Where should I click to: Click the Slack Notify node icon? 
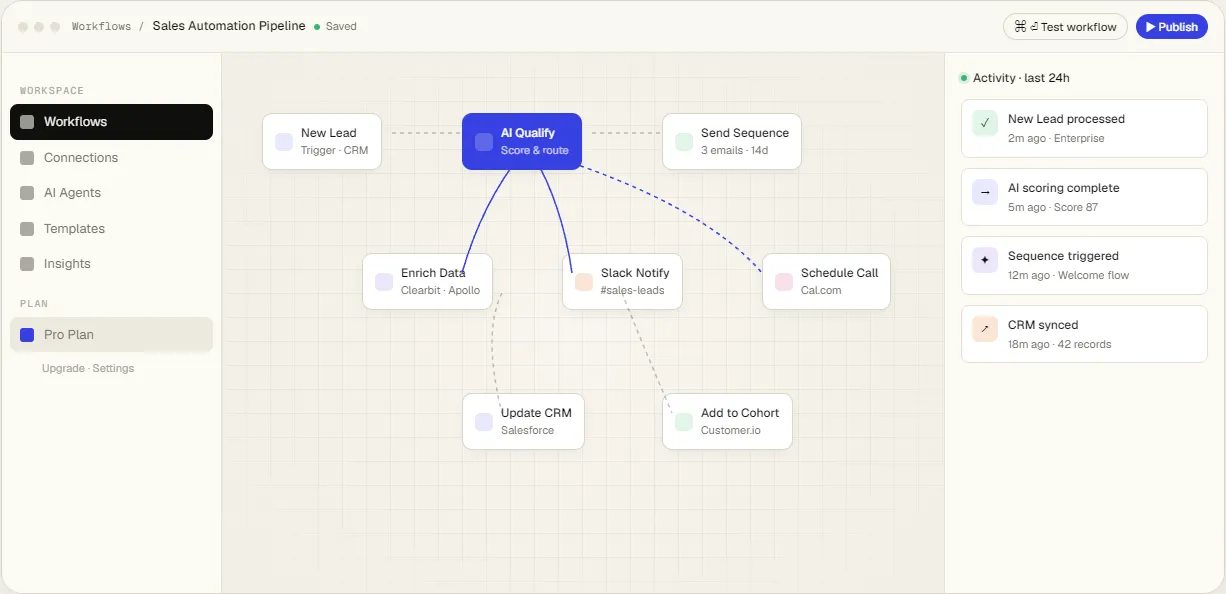click(x=584, y=282)
